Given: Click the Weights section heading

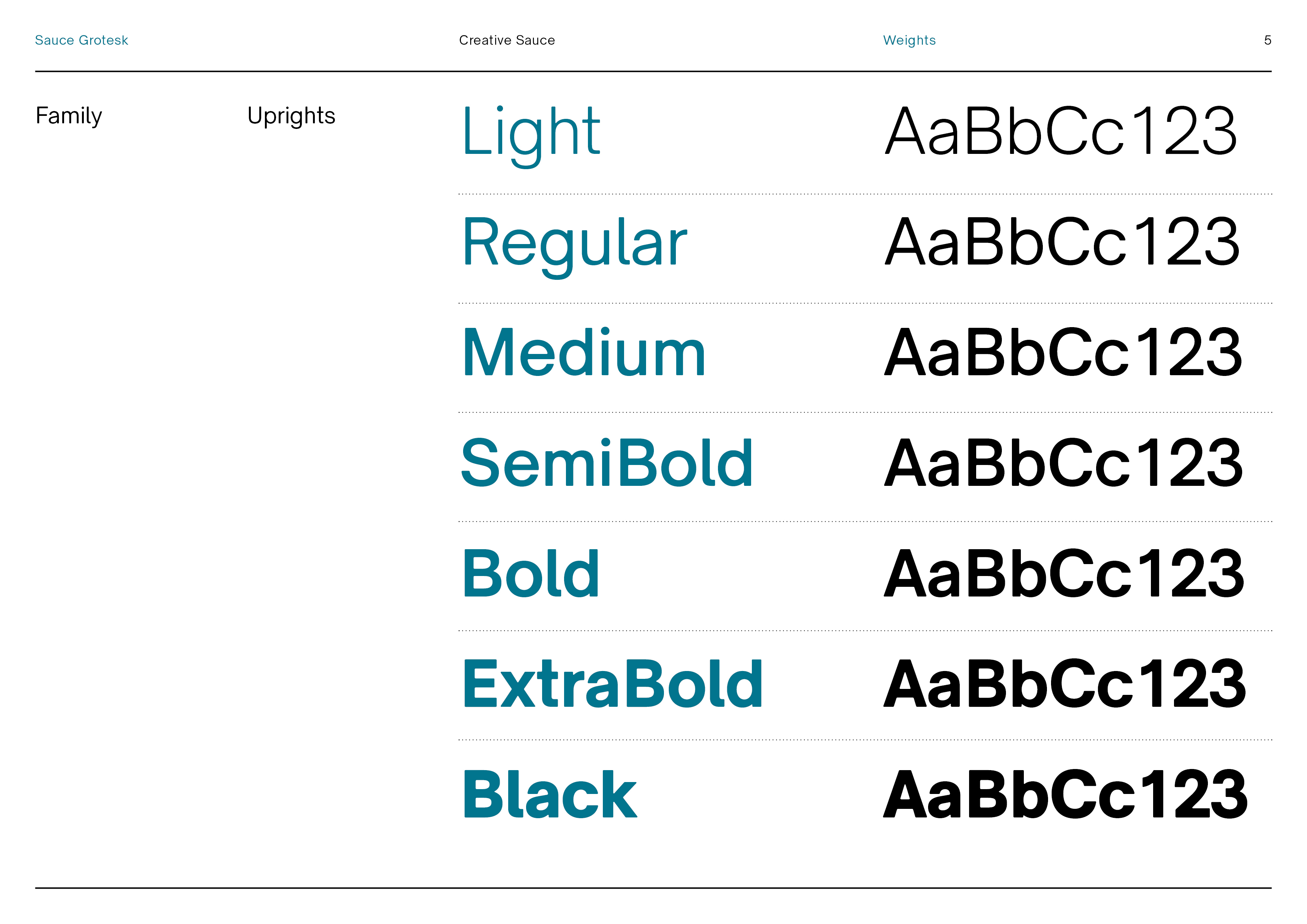Looking at the screenshot, I should [x=909, y=40].
